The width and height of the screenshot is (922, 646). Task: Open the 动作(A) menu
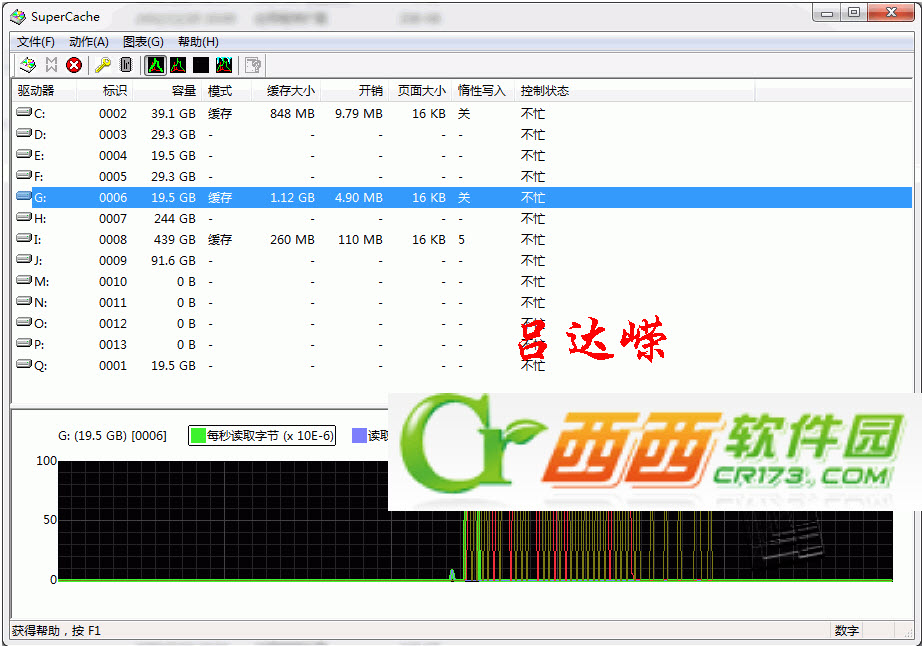tap(89, 42)
